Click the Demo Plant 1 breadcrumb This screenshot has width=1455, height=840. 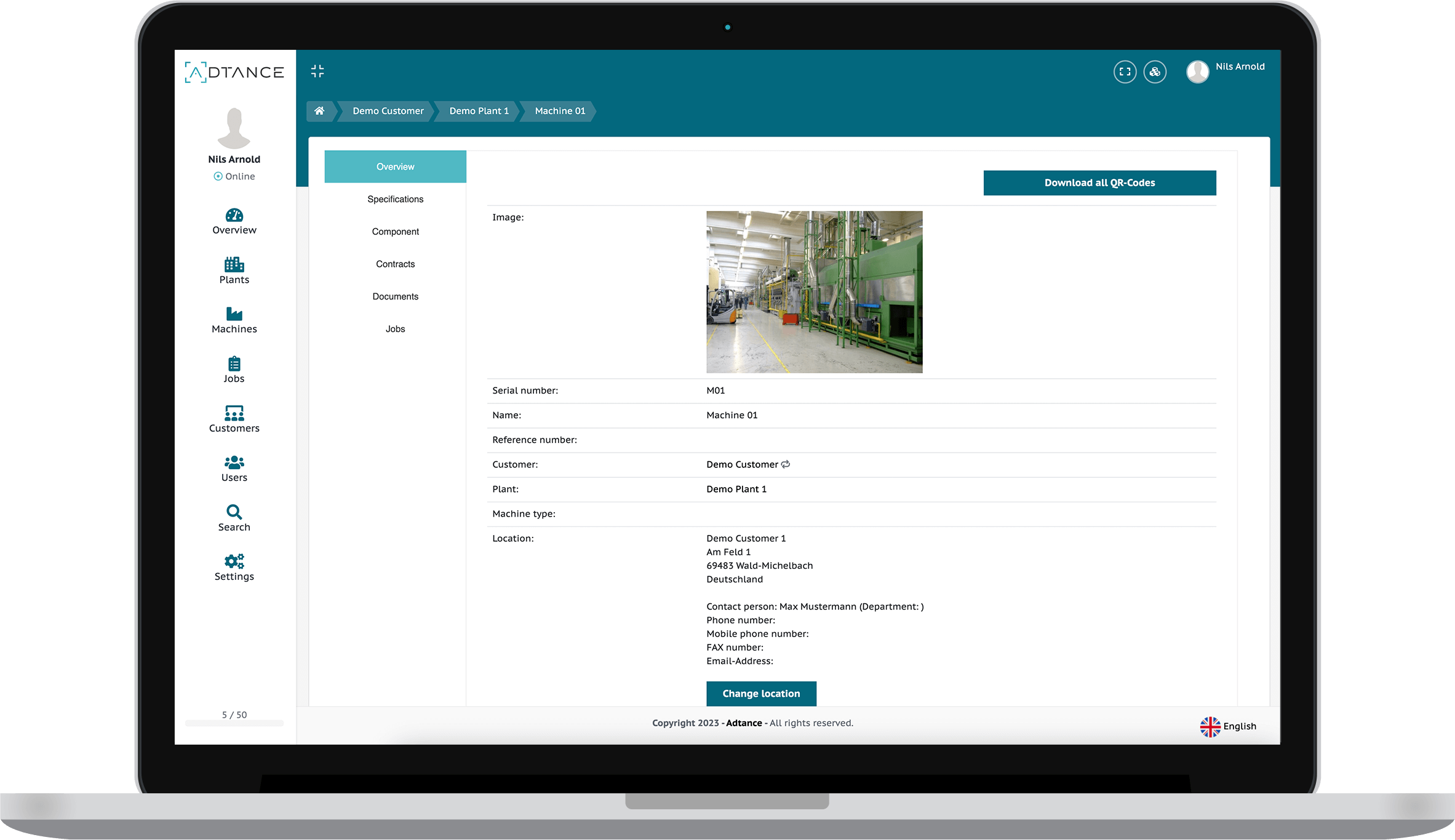click(479, 110)
